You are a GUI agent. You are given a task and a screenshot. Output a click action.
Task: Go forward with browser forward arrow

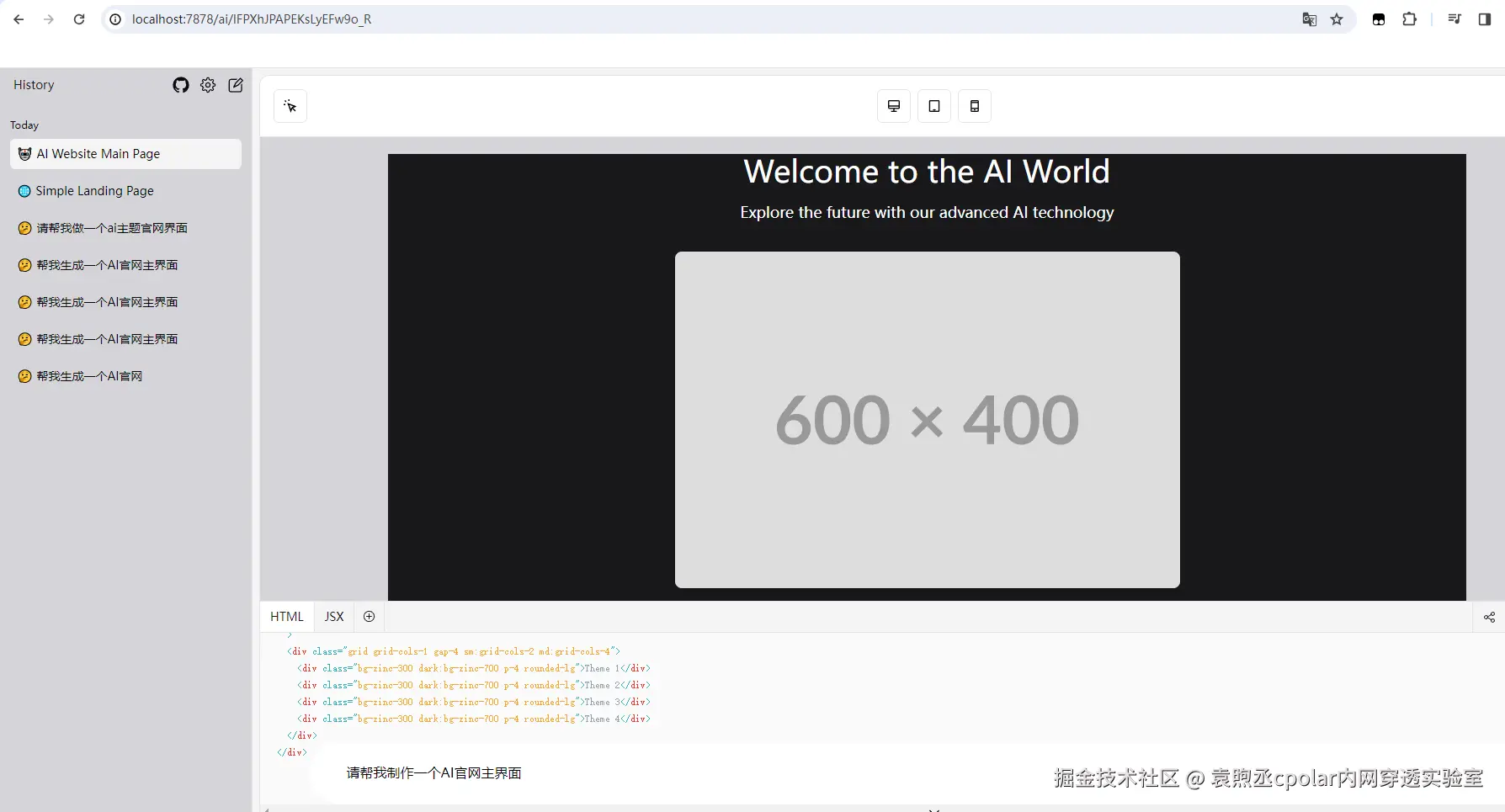click(x=49, y=19)
